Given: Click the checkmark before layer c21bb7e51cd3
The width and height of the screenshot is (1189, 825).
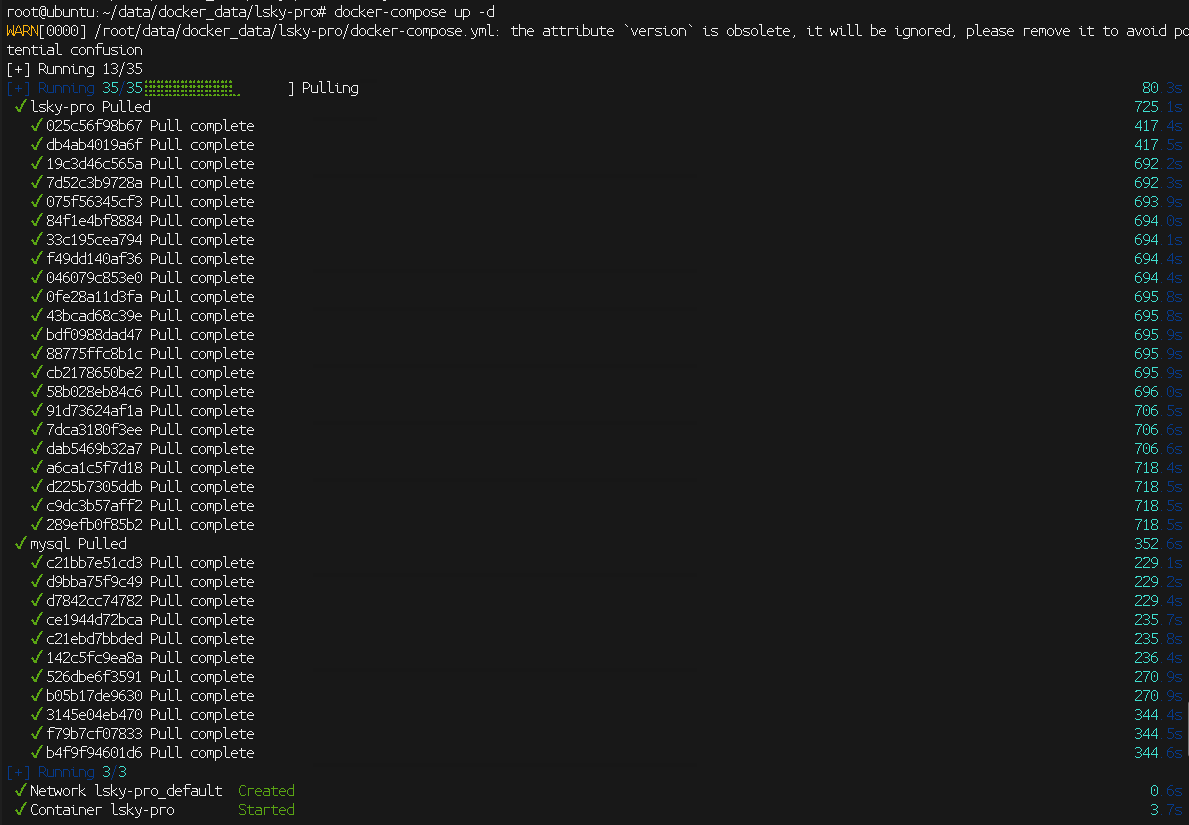Looking at the screenshot, I should pyautogui.click(x=36, y=563).
